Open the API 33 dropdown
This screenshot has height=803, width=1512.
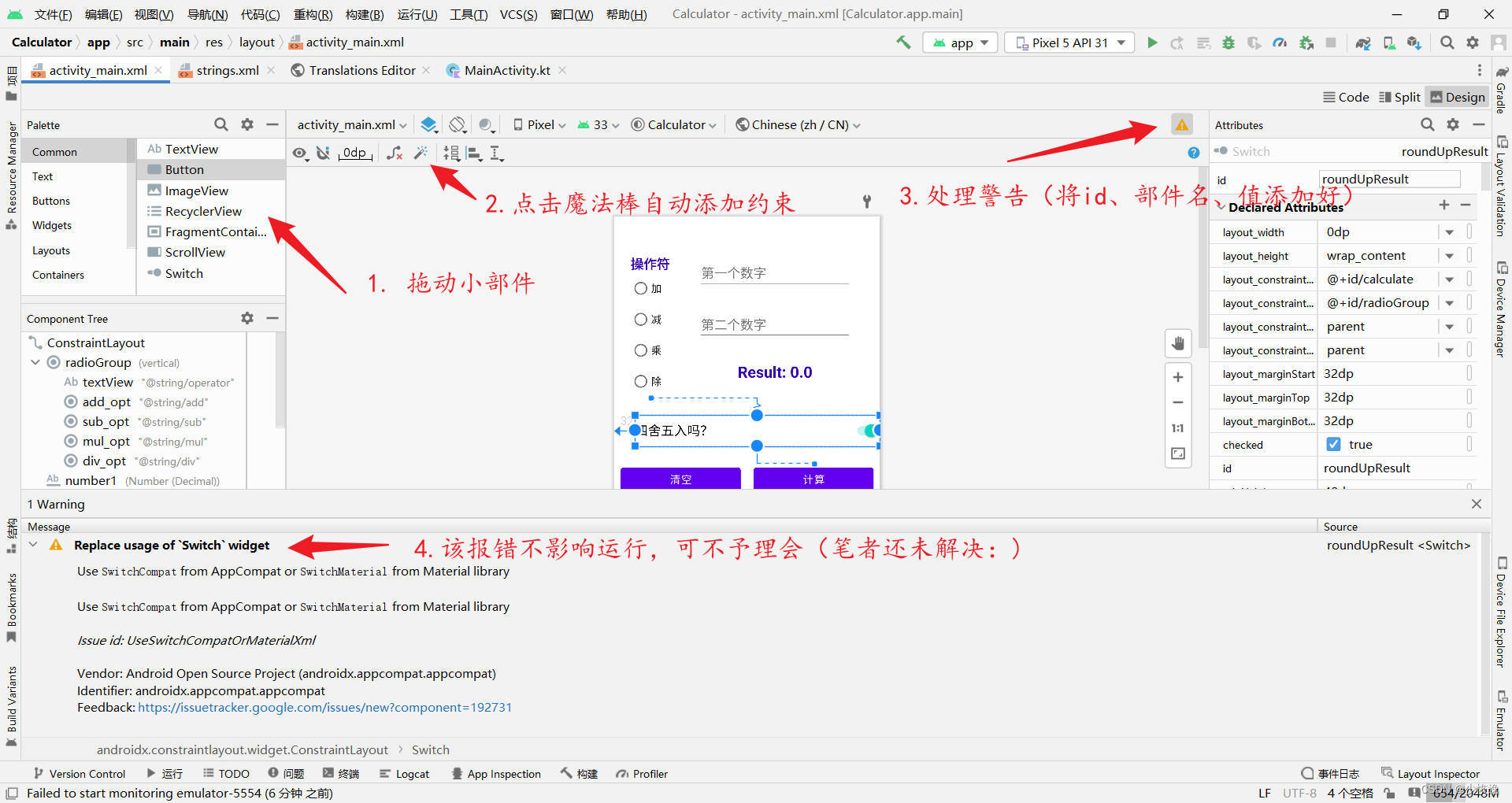tap(597, 124)
